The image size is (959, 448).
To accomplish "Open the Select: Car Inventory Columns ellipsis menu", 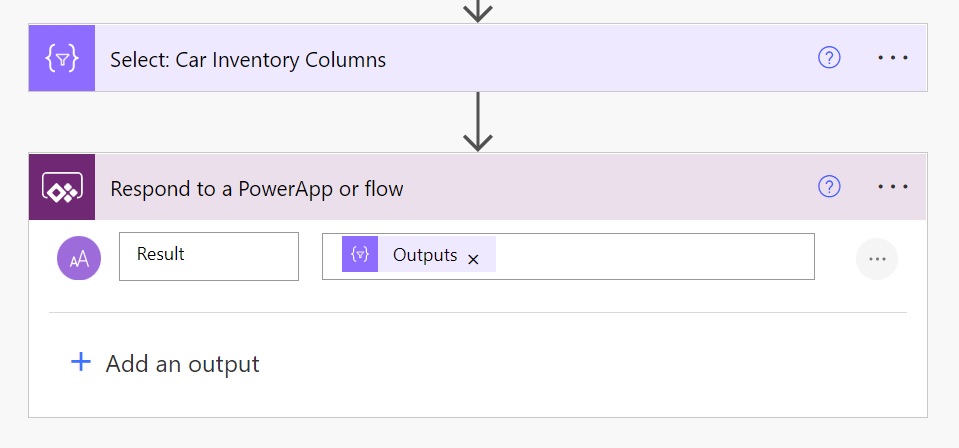I will (x=893, y=58).
